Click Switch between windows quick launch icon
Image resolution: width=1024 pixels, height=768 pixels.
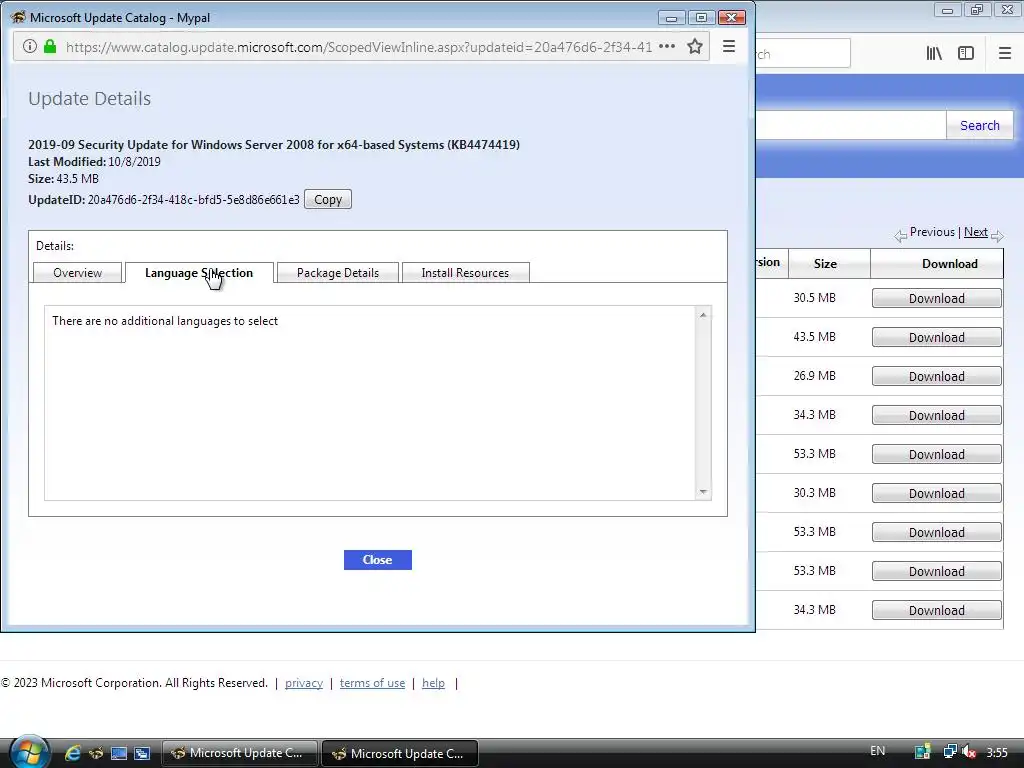142,754
